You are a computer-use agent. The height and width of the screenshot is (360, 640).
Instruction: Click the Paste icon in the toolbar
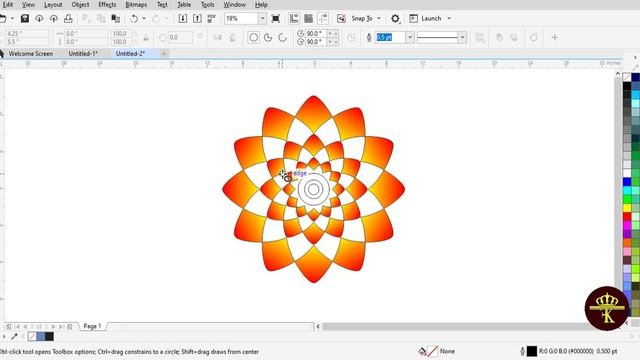point(116,18)
